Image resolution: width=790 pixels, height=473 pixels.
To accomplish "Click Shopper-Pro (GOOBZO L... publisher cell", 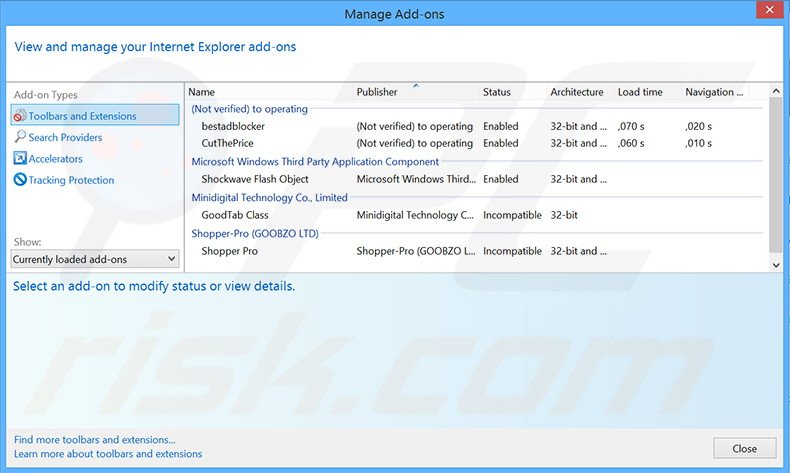I will coord(416,251).
